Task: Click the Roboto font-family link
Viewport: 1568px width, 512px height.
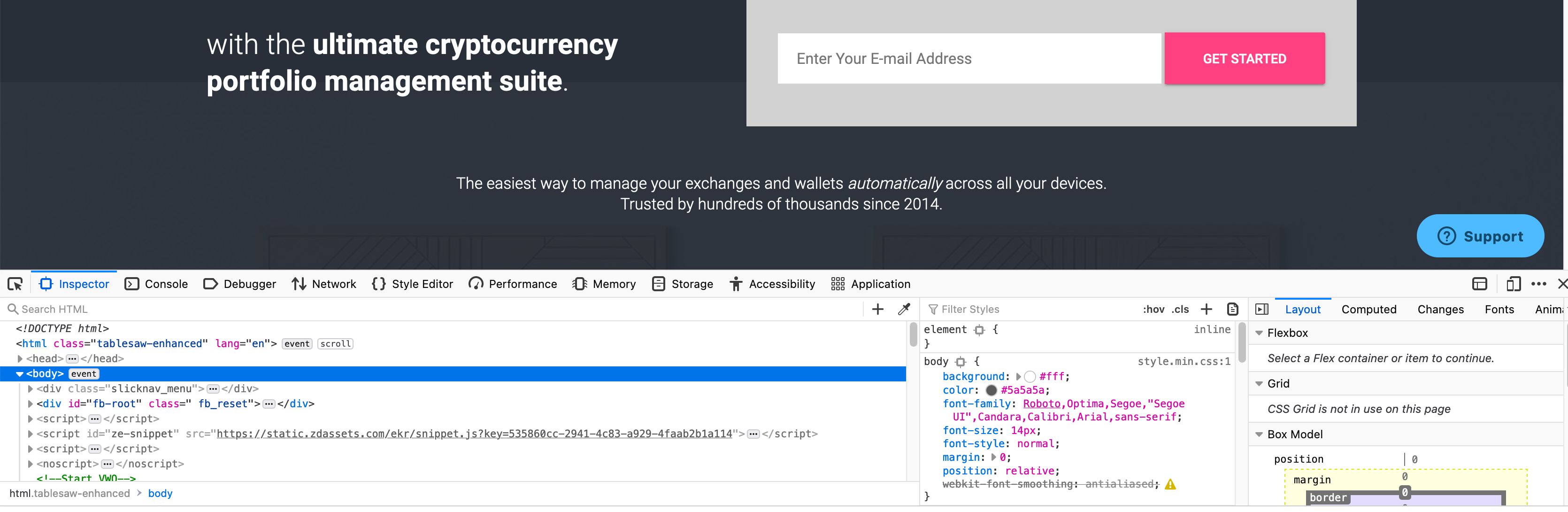Action: (1041, 403)
